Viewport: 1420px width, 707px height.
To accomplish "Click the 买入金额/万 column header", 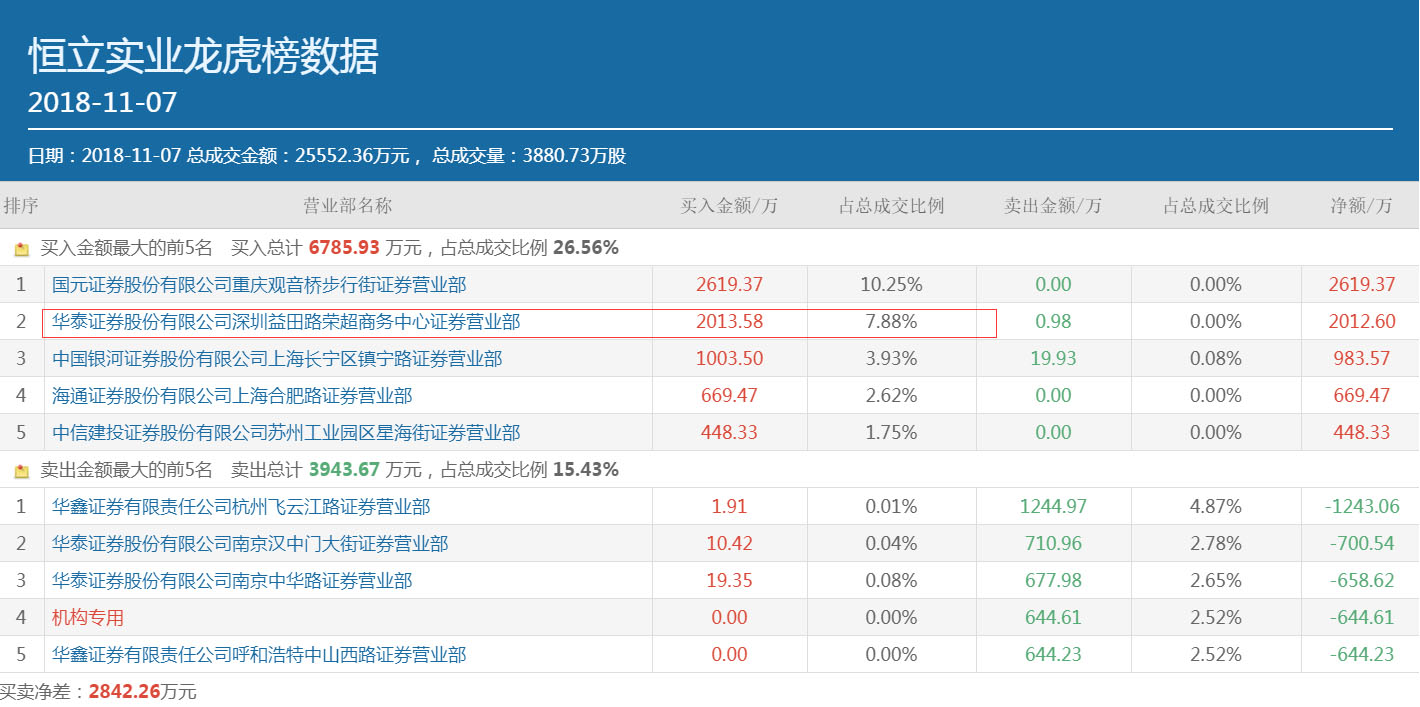I will (729, 206).
